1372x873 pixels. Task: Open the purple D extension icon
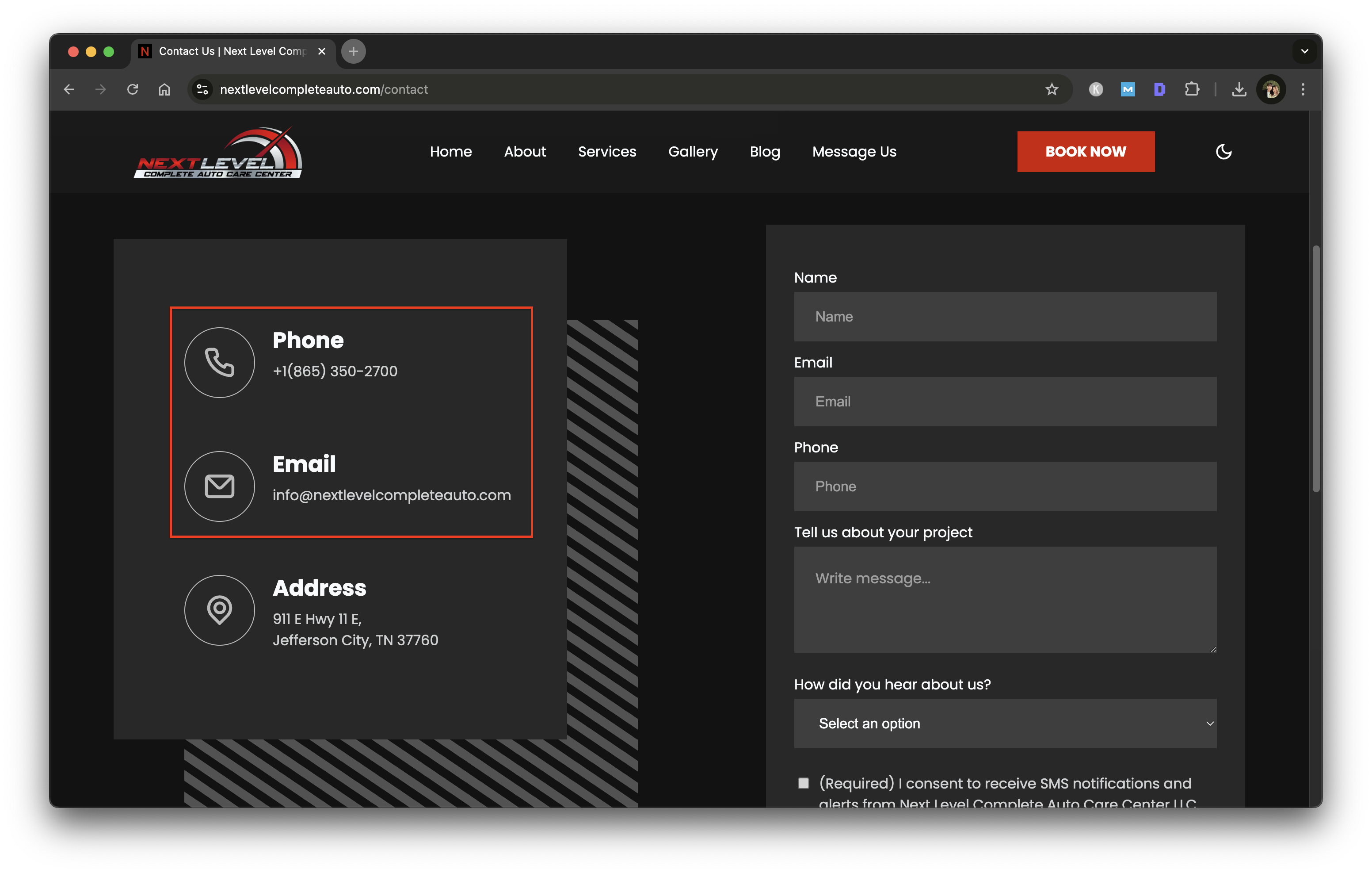point(1159,89)
